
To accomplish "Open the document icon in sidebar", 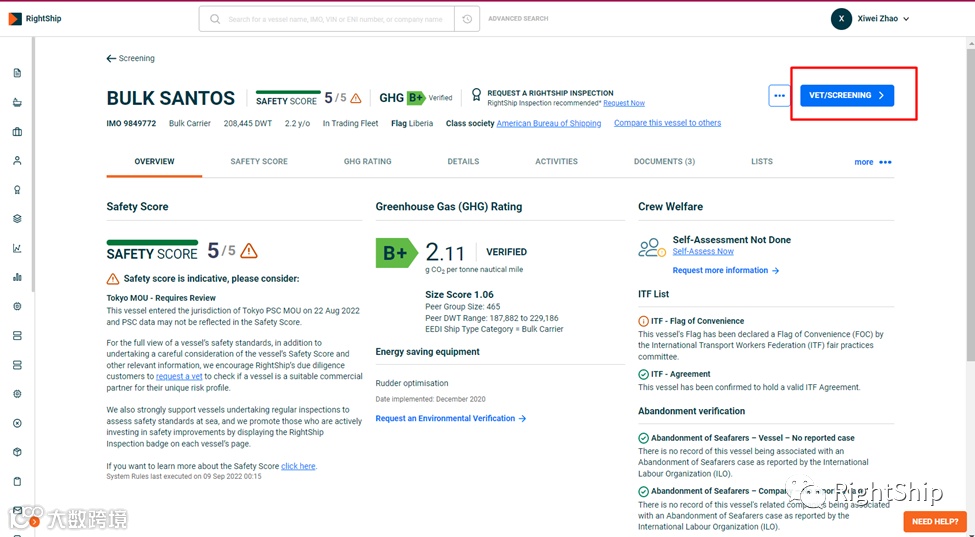I will [17, 73].
